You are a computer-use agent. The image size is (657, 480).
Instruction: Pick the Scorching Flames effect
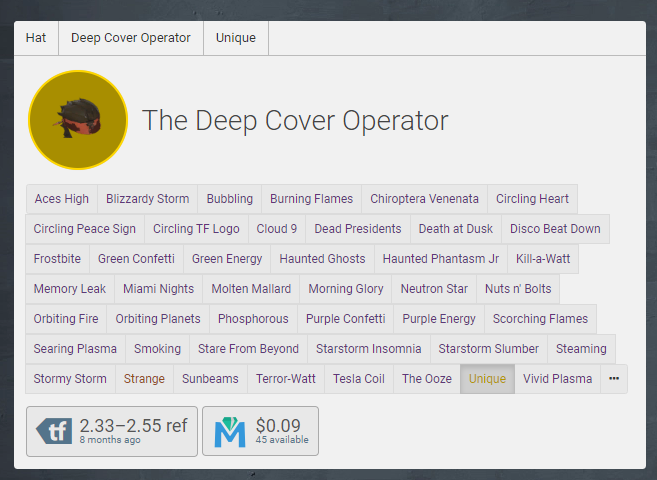click(541, 319)
